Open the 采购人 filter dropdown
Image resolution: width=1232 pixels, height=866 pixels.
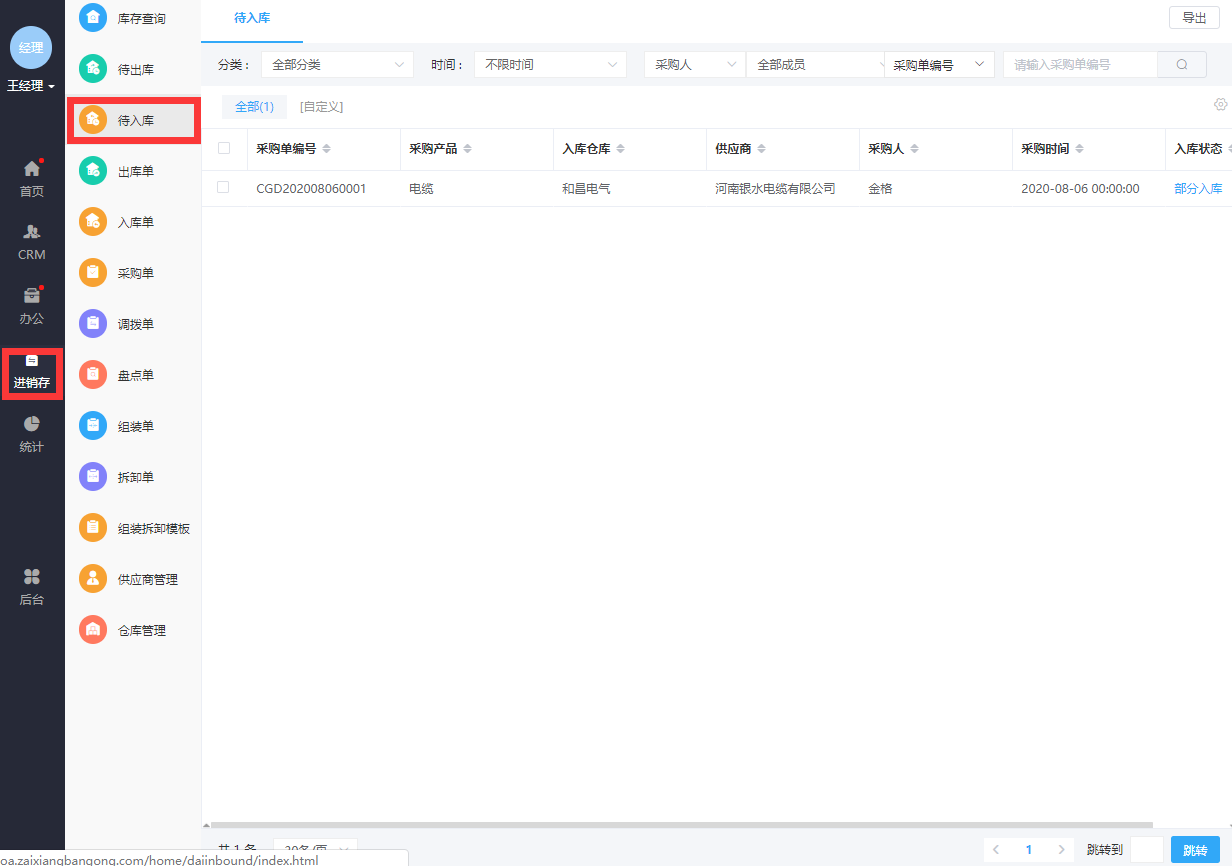695,64
